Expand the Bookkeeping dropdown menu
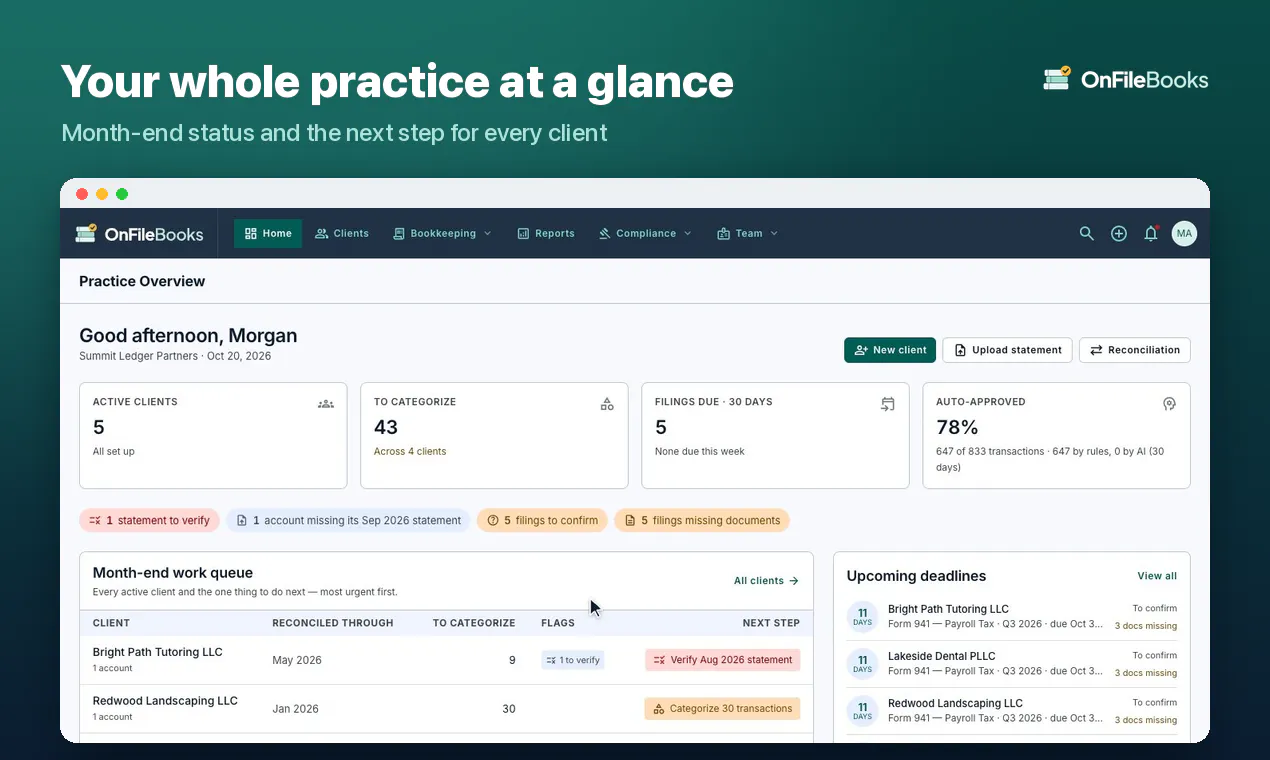The height and width of the screenshot is (760, 1270). click(442, 234)
